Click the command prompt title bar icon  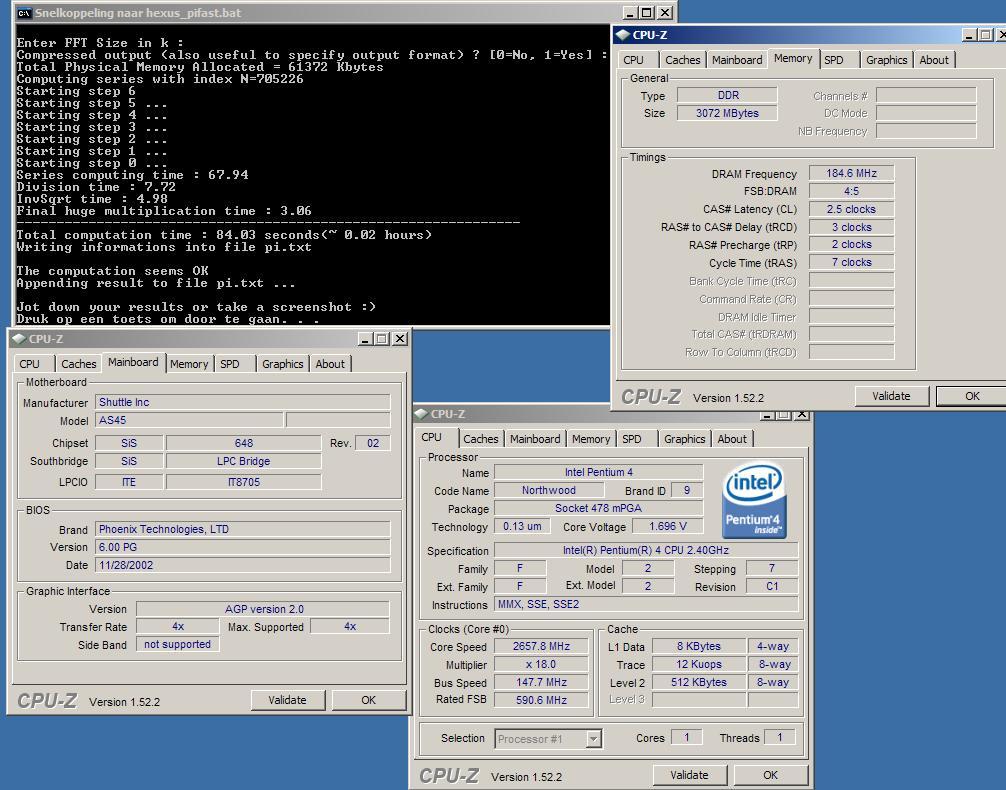coord(24,13)
